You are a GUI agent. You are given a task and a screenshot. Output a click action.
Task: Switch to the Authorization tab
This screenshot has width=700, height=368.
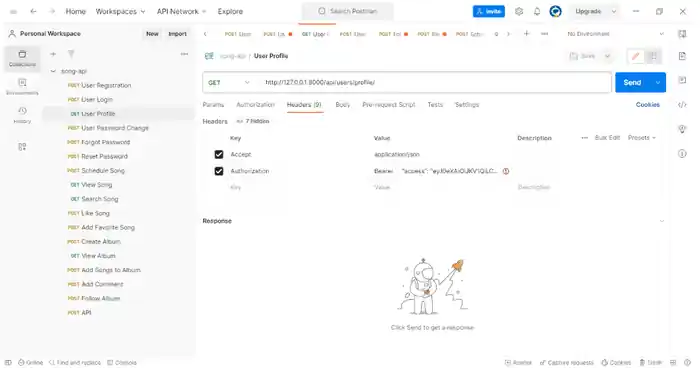pyautogui.click(x=255, y=105)
